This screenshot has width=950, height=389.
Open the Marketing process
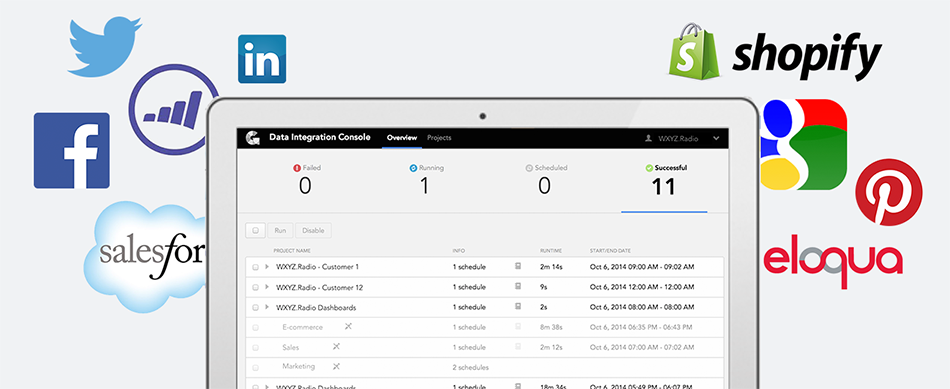point(299,367)
